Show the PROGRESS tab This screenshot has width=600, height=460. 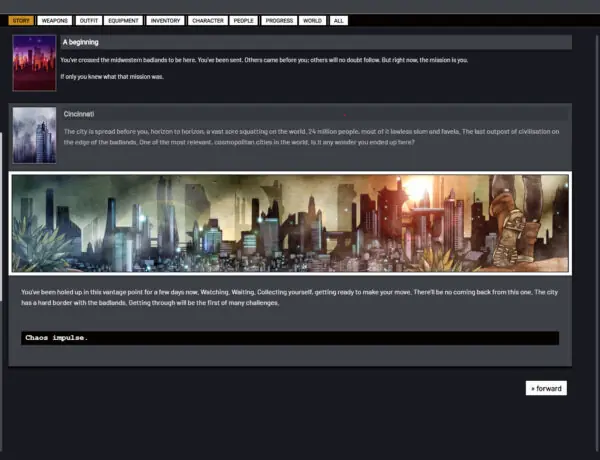pyautogui.click(x=279, y=20)
